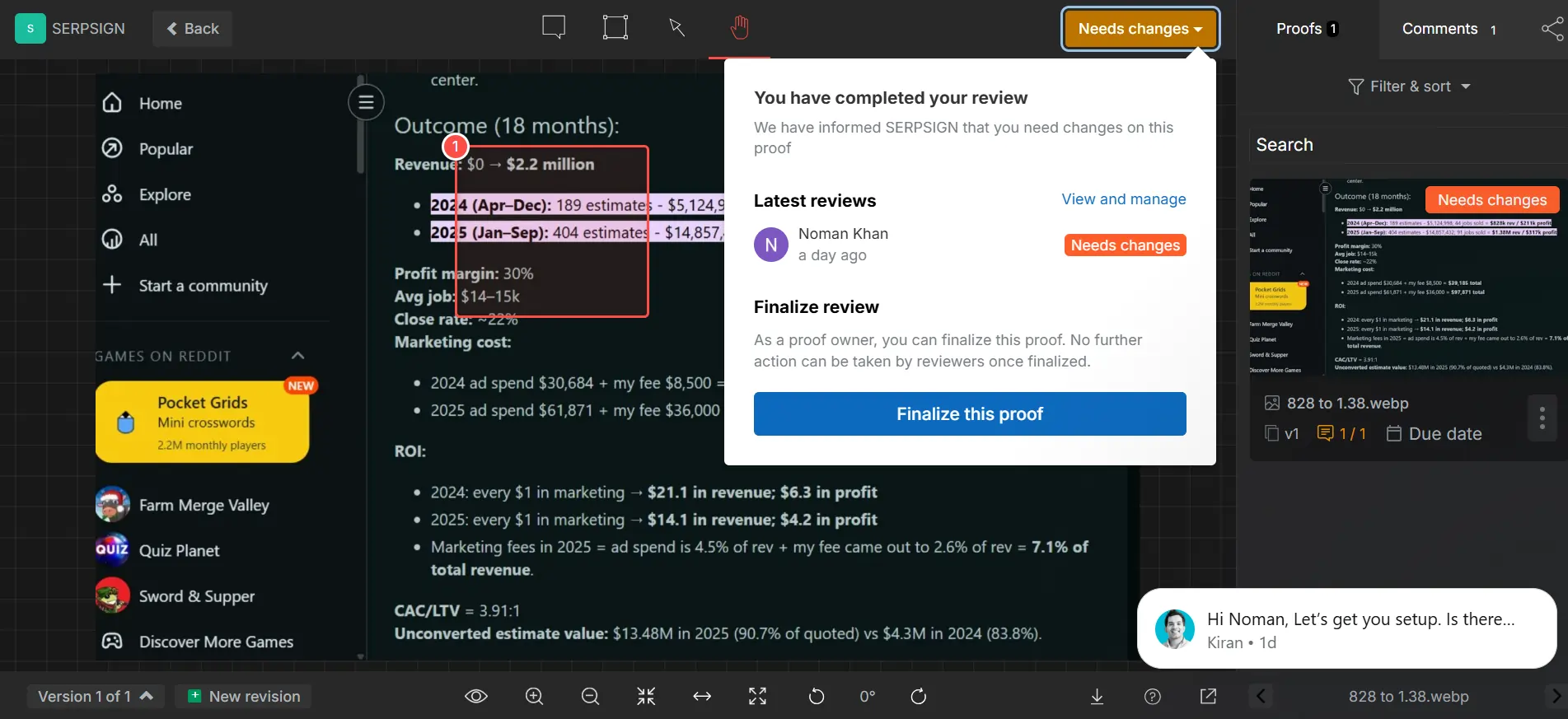The image size is (1568, 719).
Task: Click Needs changes badge beside Noman Khan
Action: (x=1126, y=245)
